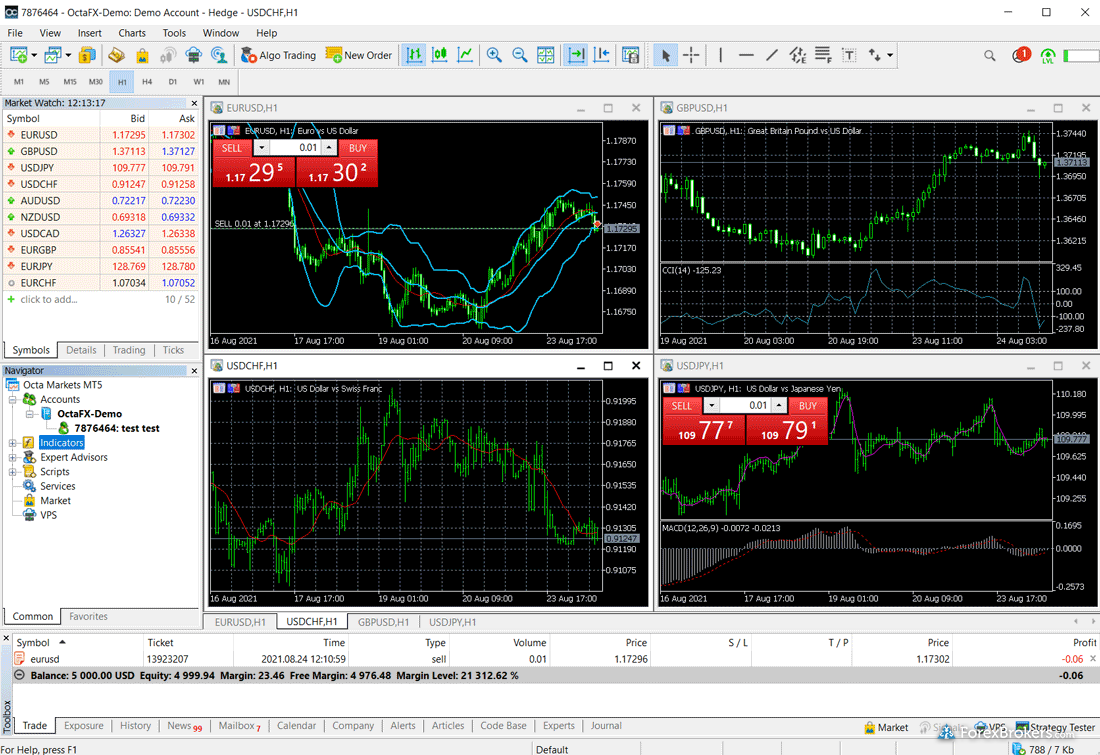Draw a vertical line tool

point(720,55)
